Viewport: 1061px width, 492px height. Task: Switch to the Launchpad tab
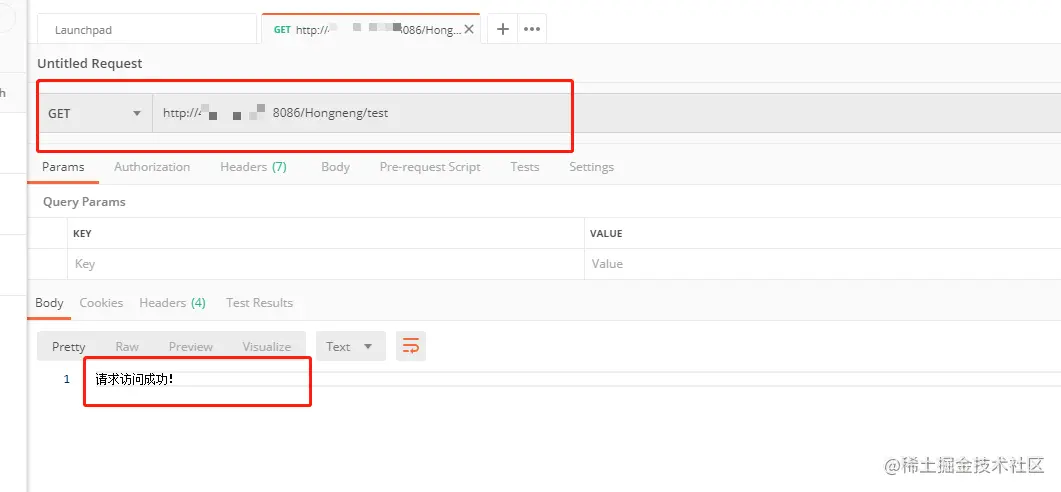(x=148, y=30)
